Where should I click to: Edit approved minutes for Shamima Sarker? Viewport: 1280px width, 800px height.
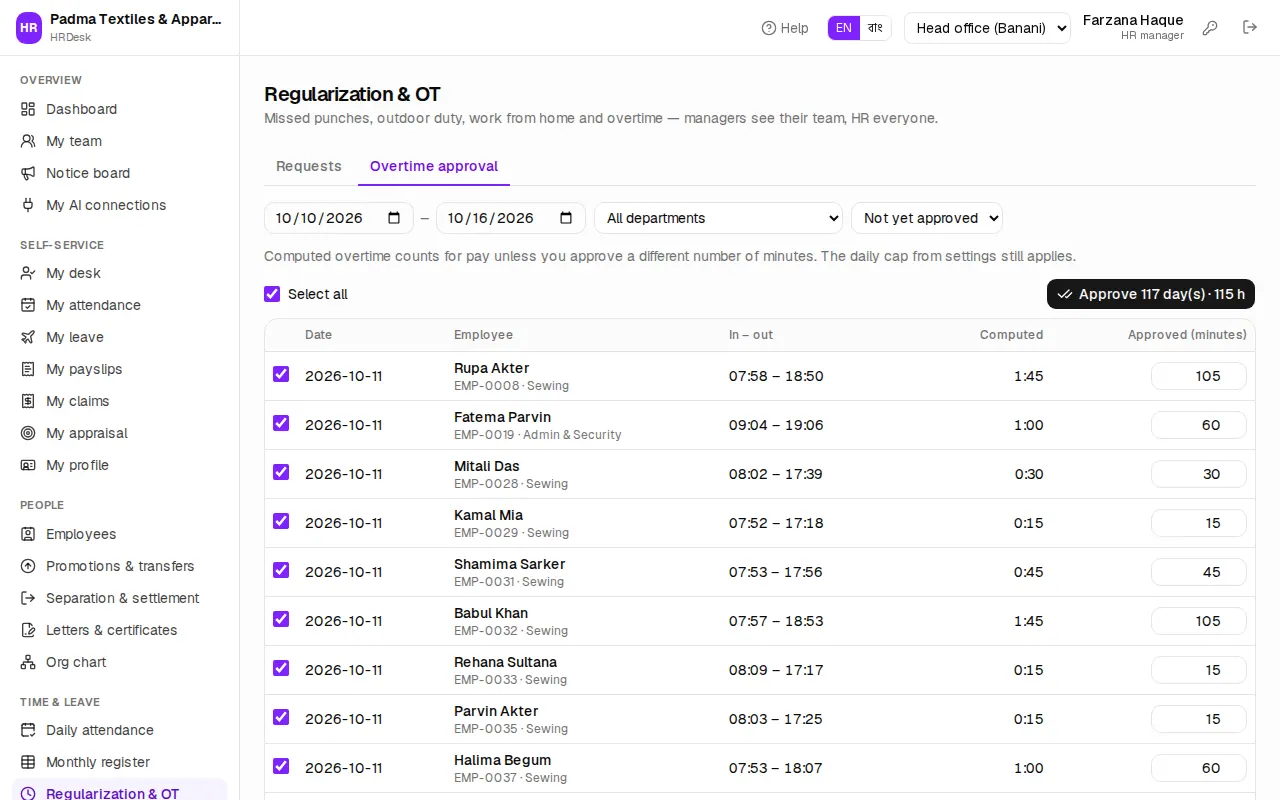coord(1199,572)
